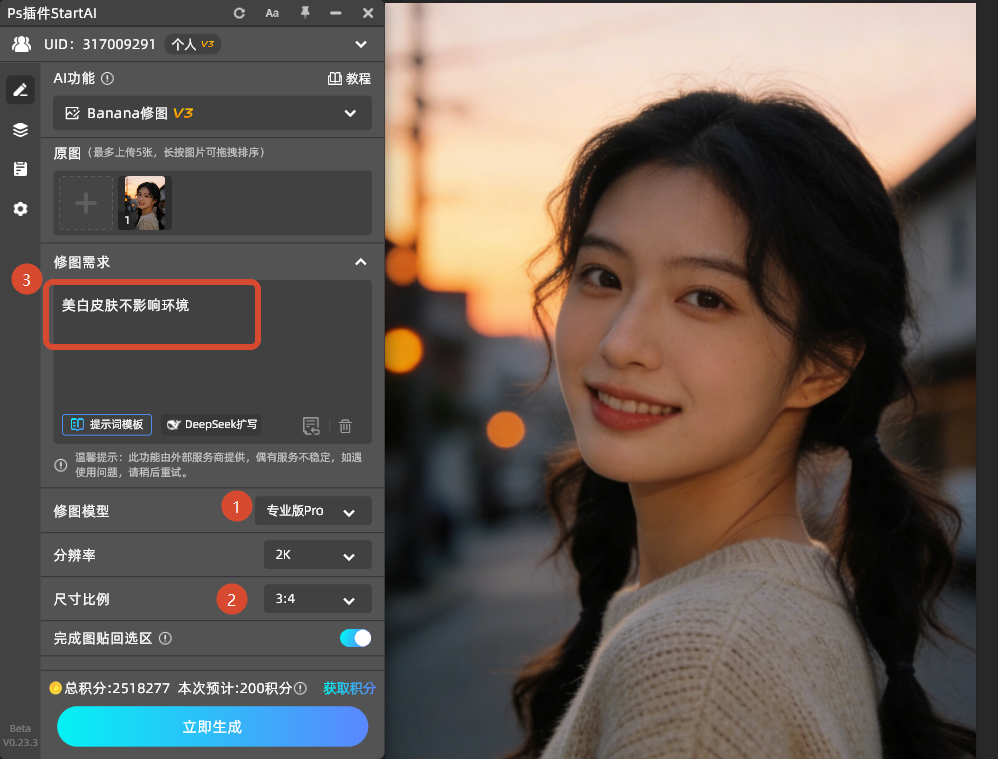Image resolution: width=998 pixels, height=759 pixels.
Task: Click the uploaded portrait thumbnail in 原图
Action: coord(145,202)
